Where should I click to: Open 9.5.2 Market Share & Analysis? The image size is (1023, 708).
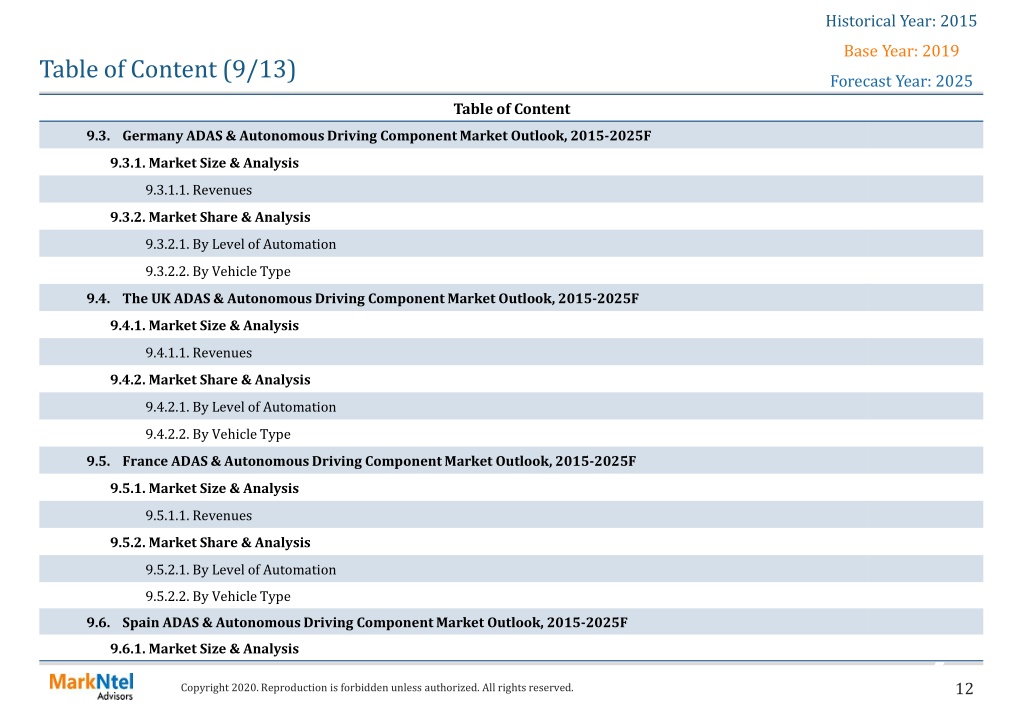click(x=511, y=542)
